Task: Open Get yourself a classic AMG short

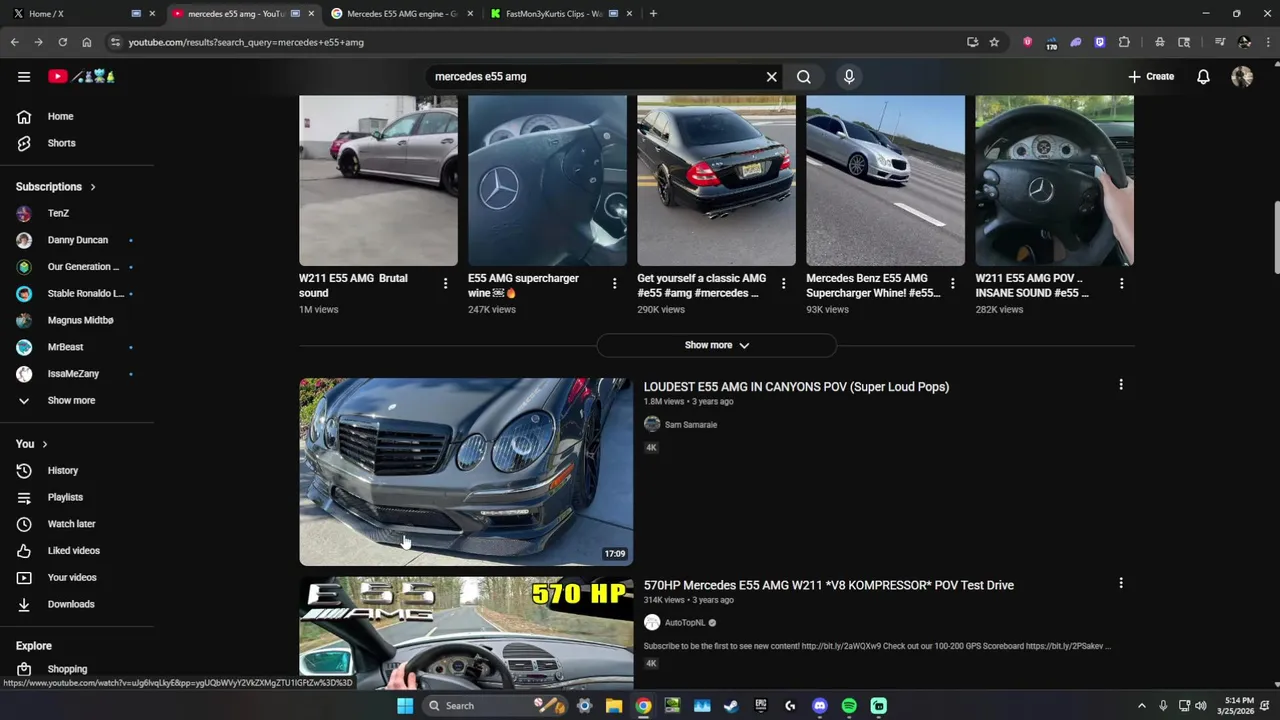Action: [x=716, y=181]
